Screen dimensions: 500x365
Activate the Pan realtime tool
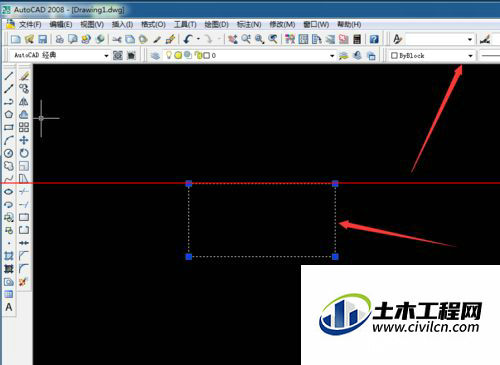233,39
